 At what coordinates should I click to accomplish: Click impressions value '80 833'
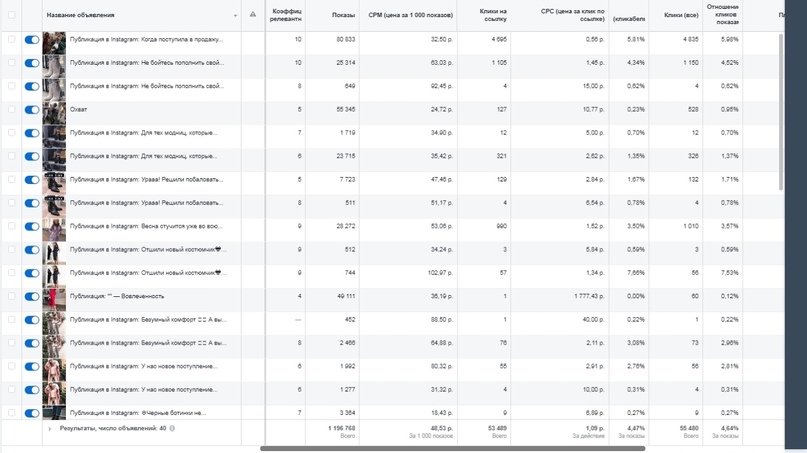[345, 39]
